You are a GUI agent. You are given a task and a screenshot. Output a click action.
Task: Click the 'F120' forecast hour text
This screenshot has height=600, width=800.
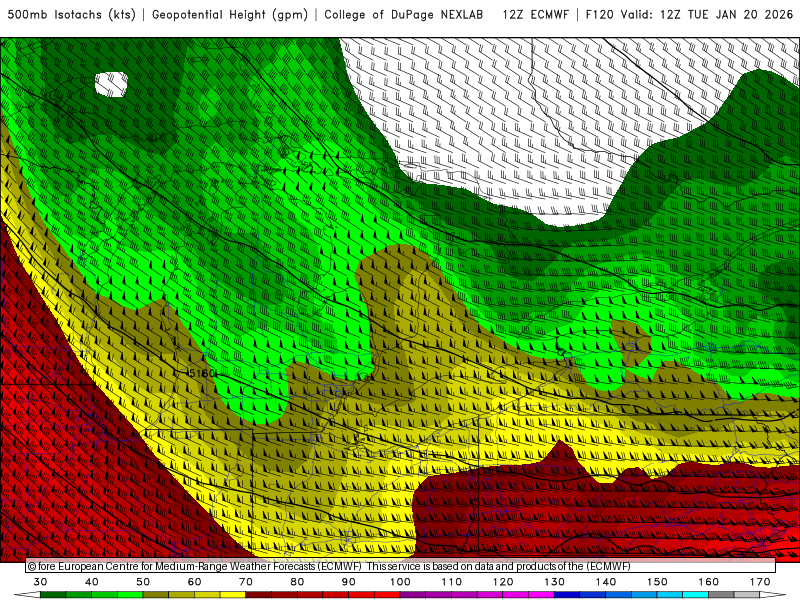pos(599,15)
